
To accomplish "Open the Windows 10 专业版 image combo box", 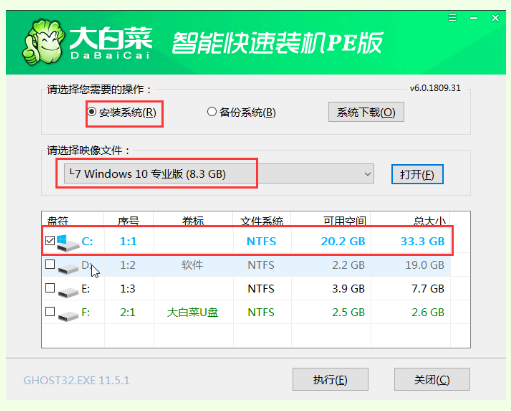I will (x=219, y=174).
